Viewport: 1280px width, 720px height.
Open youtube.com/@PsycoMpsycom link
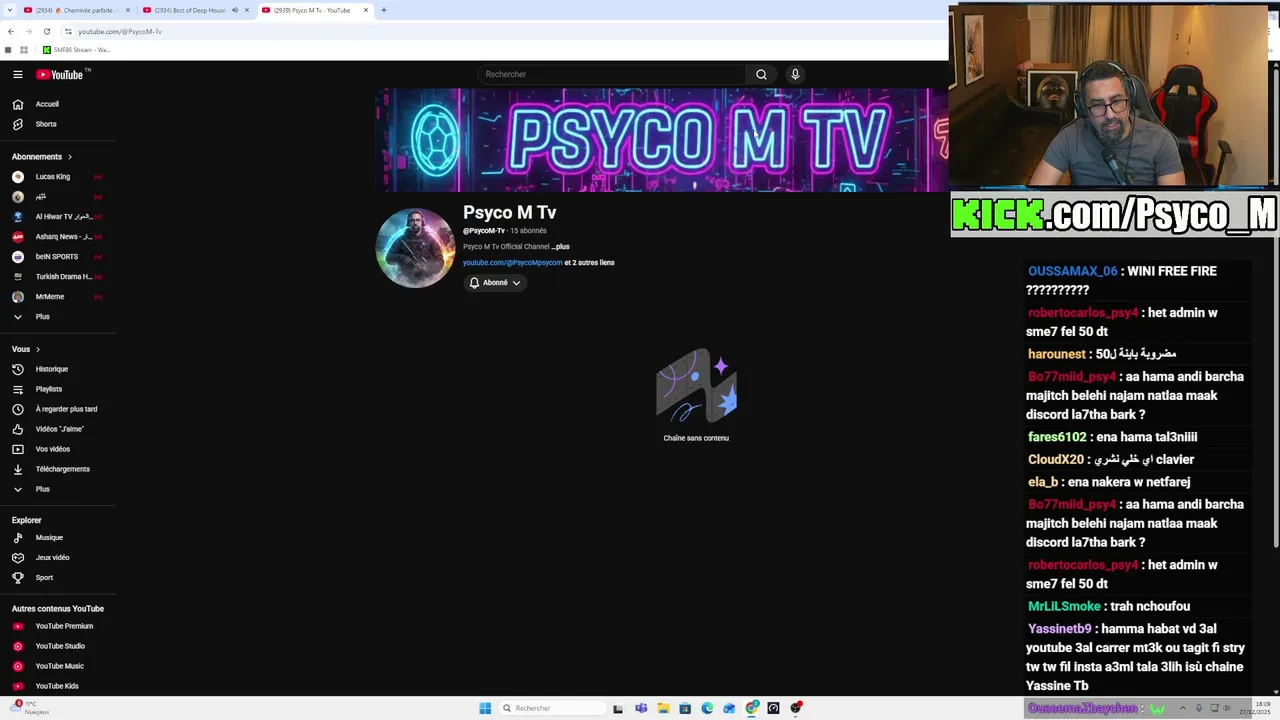point(512,263)
